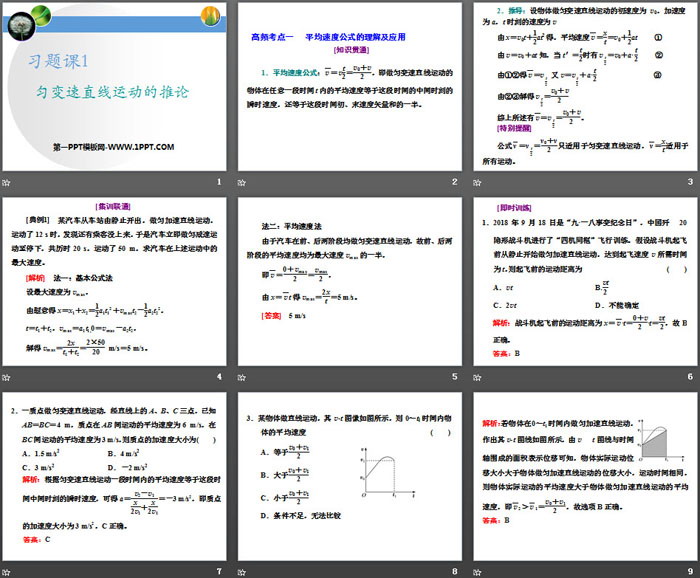The image size is (700, 578).
Task: Click slide number 5 label
Action: click(x=454, y=376)
